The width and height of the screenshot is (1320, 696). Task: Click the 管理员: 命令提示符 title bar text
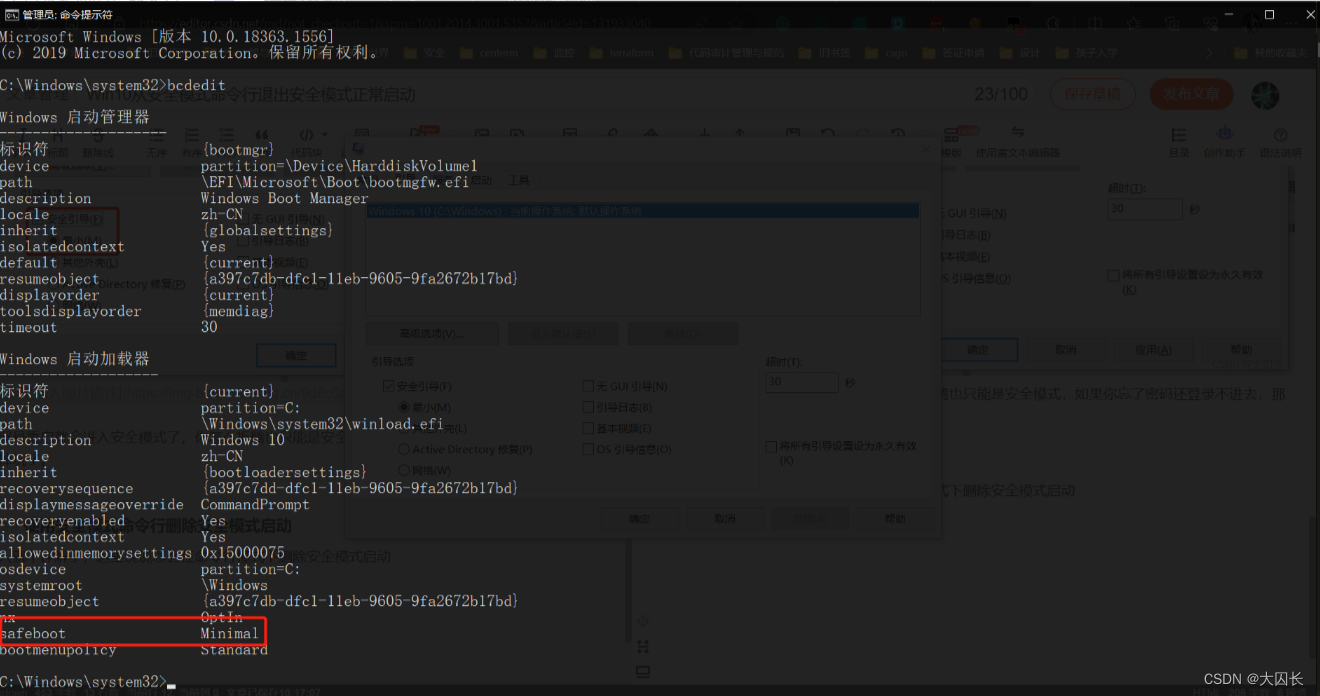67,15
